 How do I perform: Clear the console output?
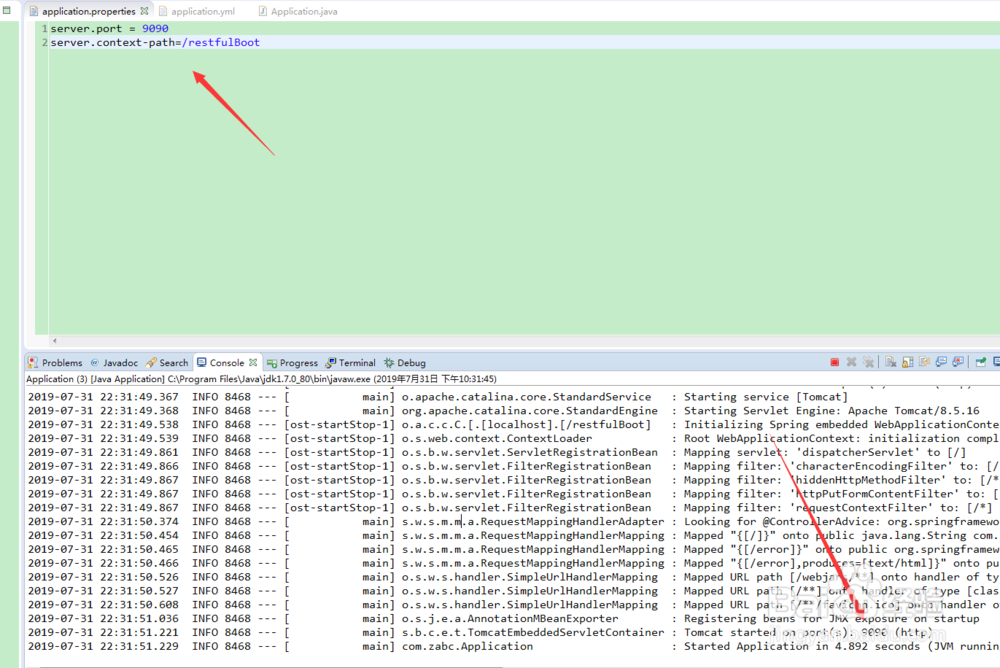[891, 362]
